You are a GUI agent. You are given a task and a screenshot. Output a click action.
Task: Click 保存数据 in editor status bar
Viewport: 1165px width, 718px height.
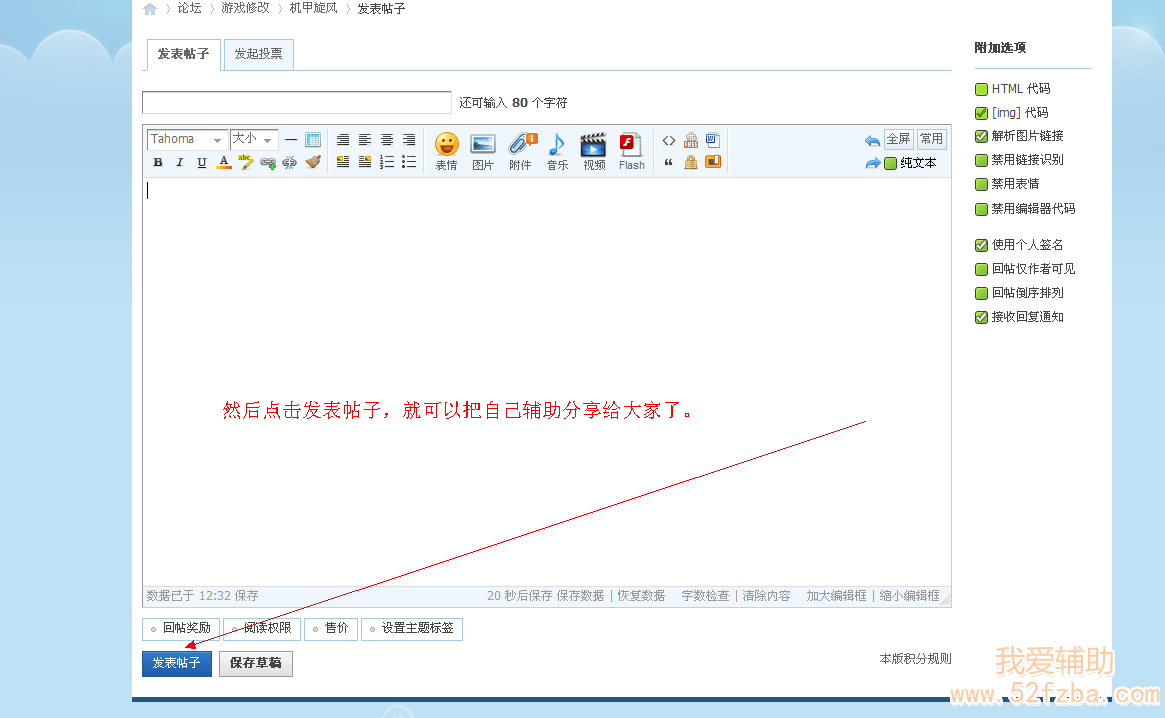point(580,596)
